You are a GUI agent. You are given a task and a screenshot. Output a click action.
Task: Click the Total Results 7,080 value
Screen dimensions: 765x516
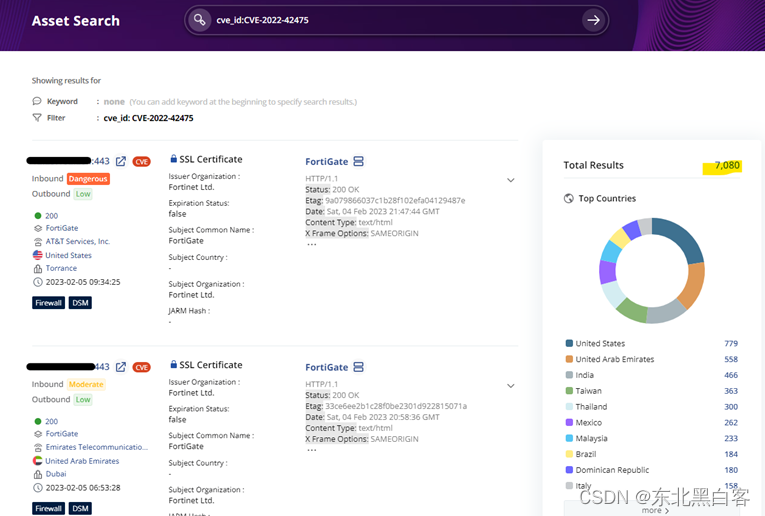point(727,165)
